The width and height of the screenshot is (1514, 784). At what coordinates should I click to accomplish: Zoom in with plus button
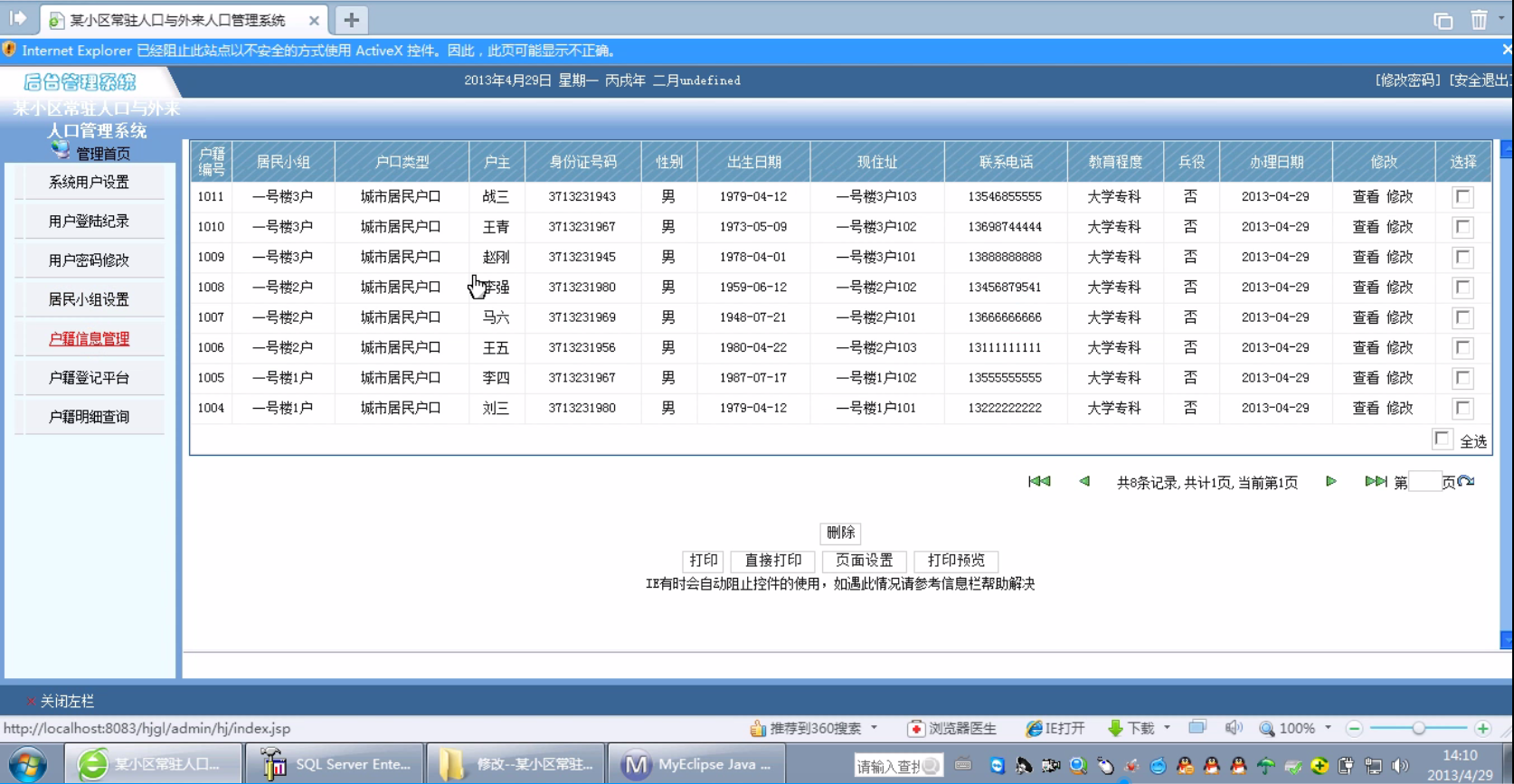tap(1482, 728)
